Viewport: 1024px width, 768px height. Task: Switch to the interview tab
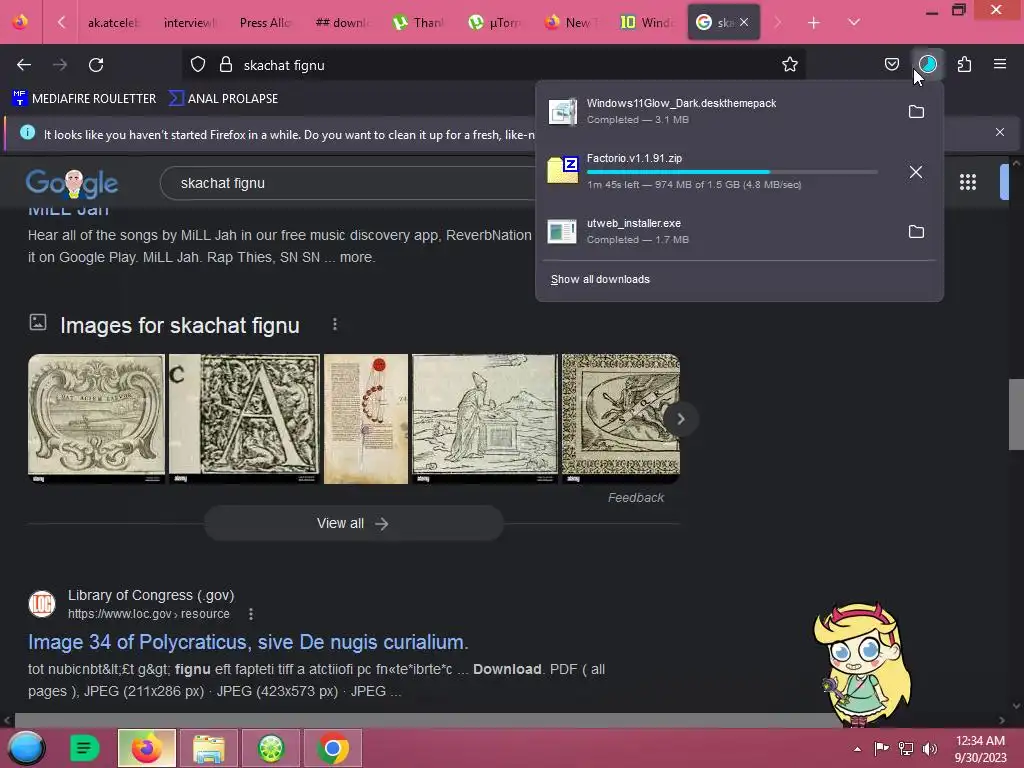[x=189, y=23]
